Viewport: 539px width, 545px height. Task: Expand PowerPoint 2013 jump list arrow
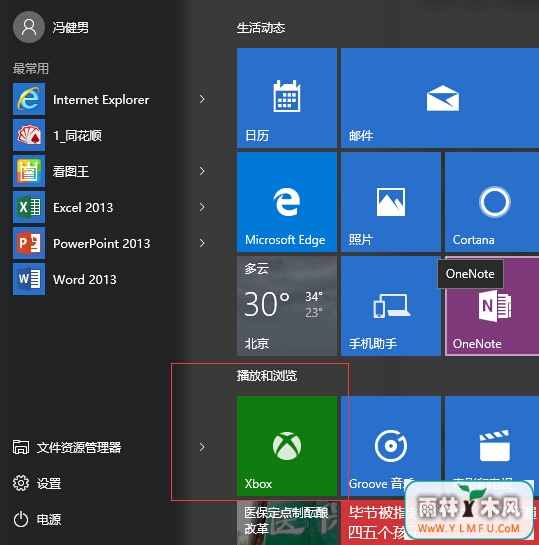202,243
